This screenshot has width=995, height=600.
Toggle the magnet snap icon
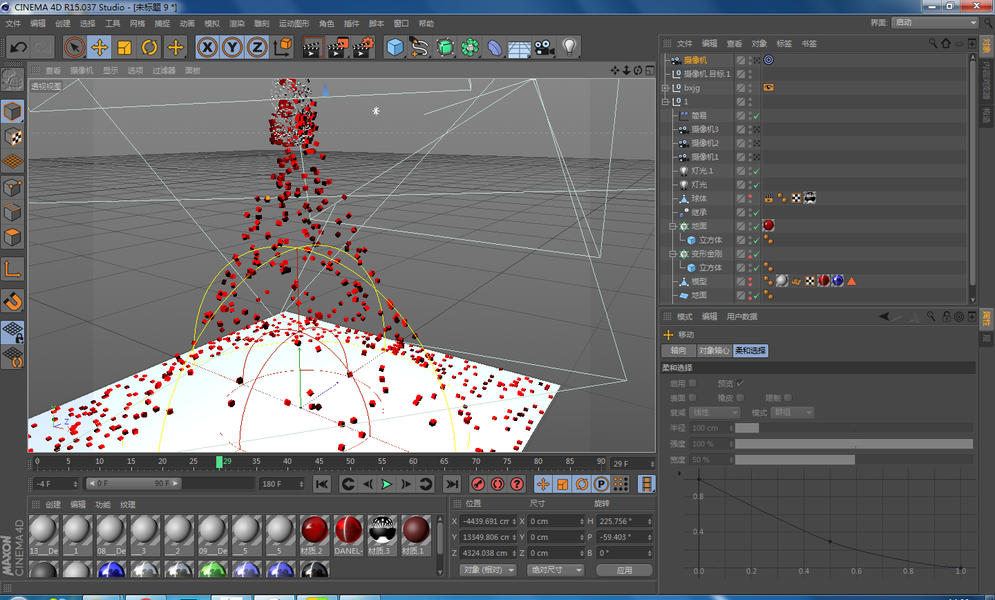pyautogui.click(x=13, y=301)
